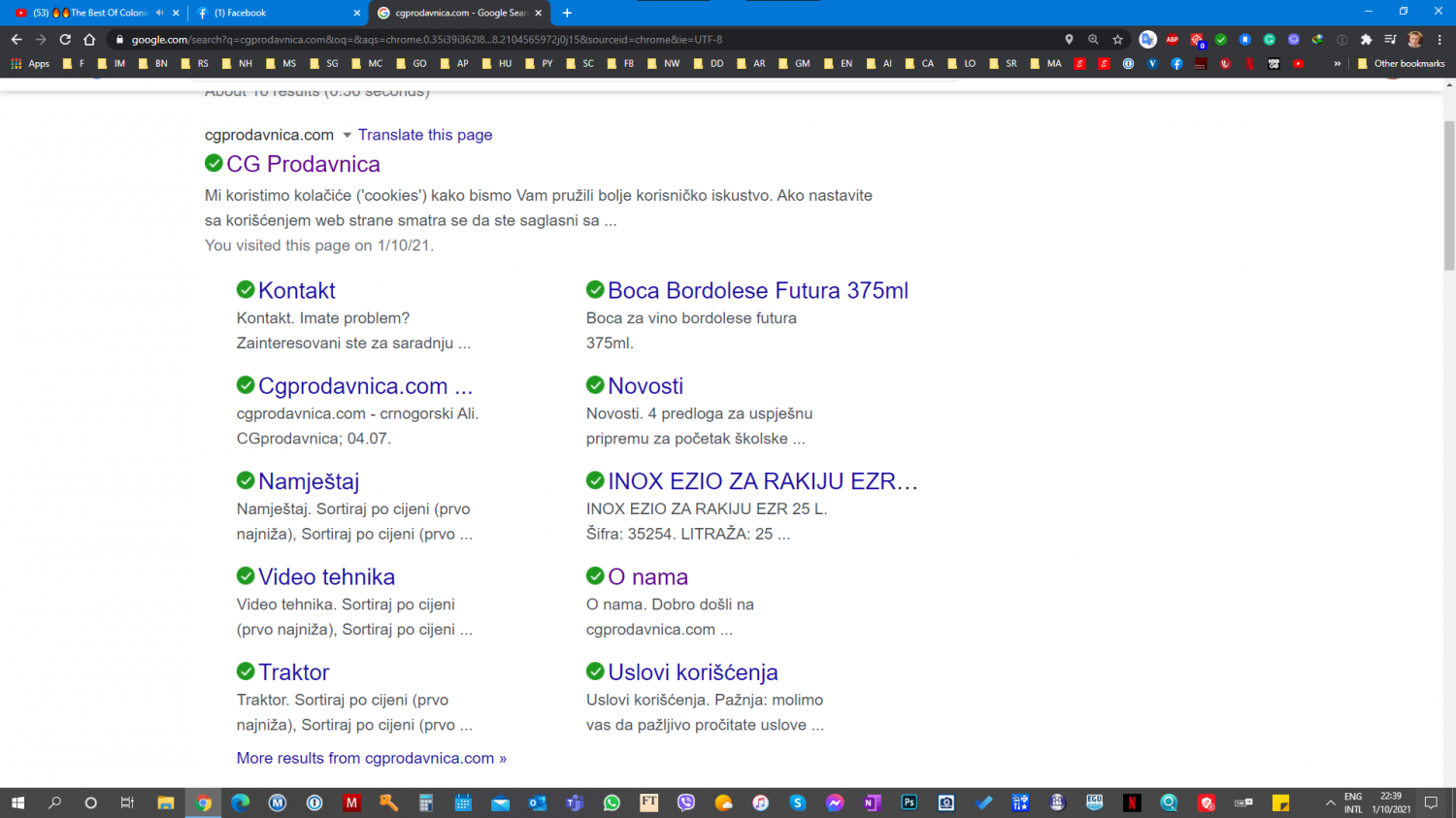Expand the cgprodavnica.com result dropdown arrow
The image size is (1456, 818).
click(x=347, y=135)
